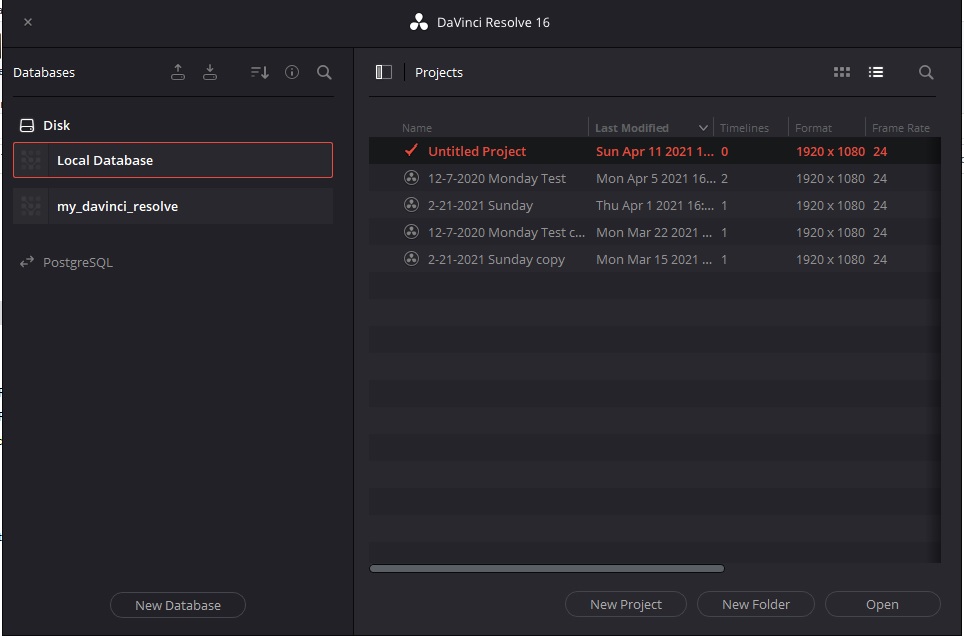Search the databases list
964x641 pixels.
click(x=324, y=73)
